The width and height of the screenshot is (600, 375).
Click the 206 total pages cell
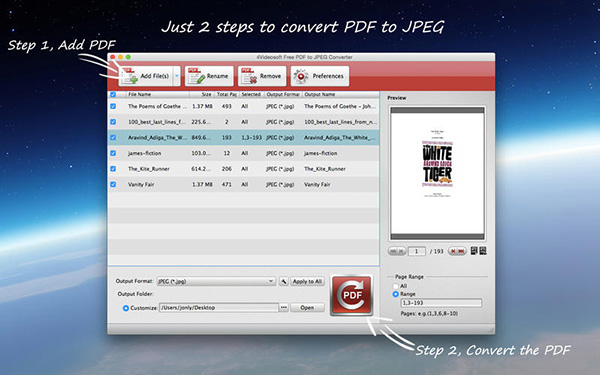(x=227, y=169)
